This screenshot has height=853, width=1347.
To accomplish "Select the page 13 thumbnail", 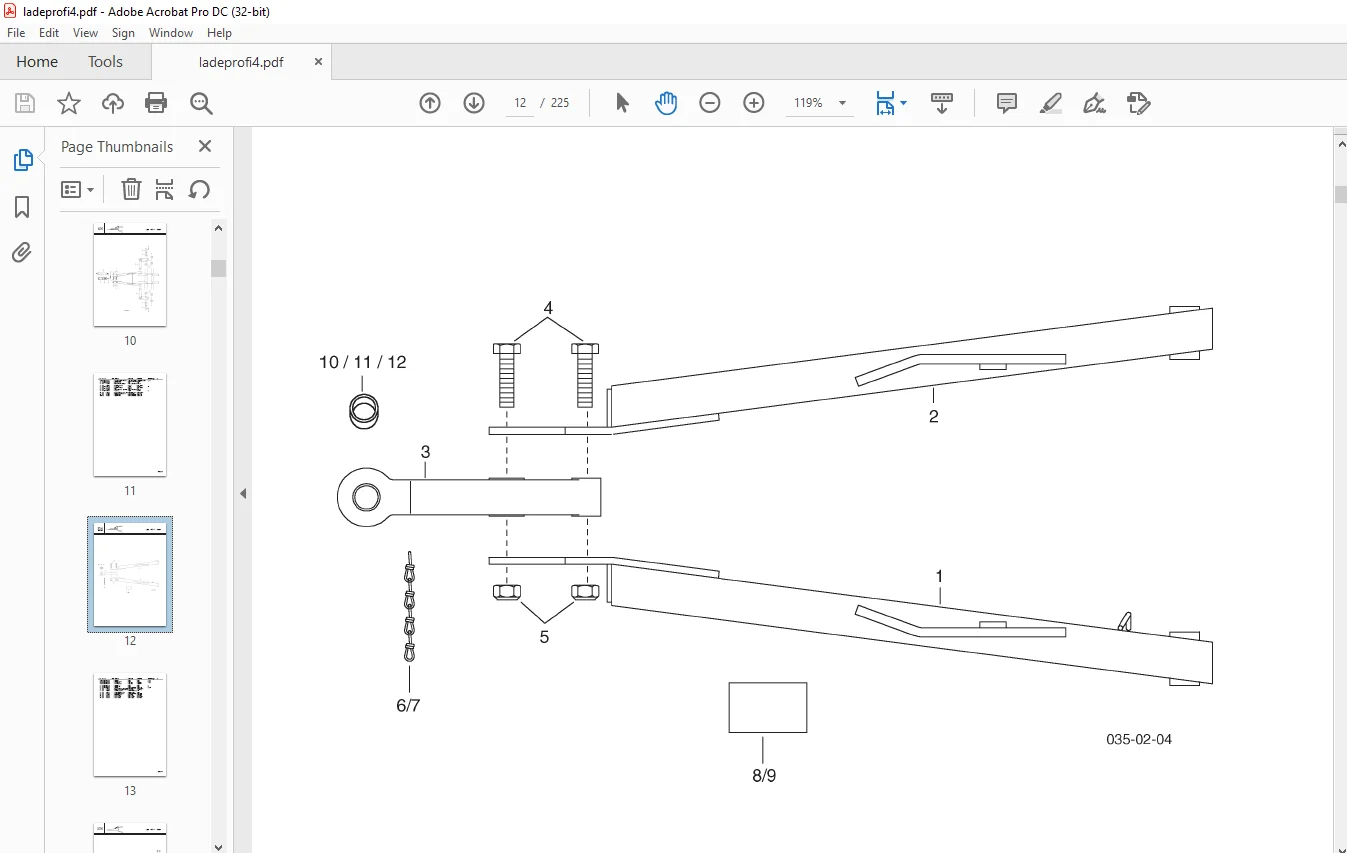I will 130,725.
